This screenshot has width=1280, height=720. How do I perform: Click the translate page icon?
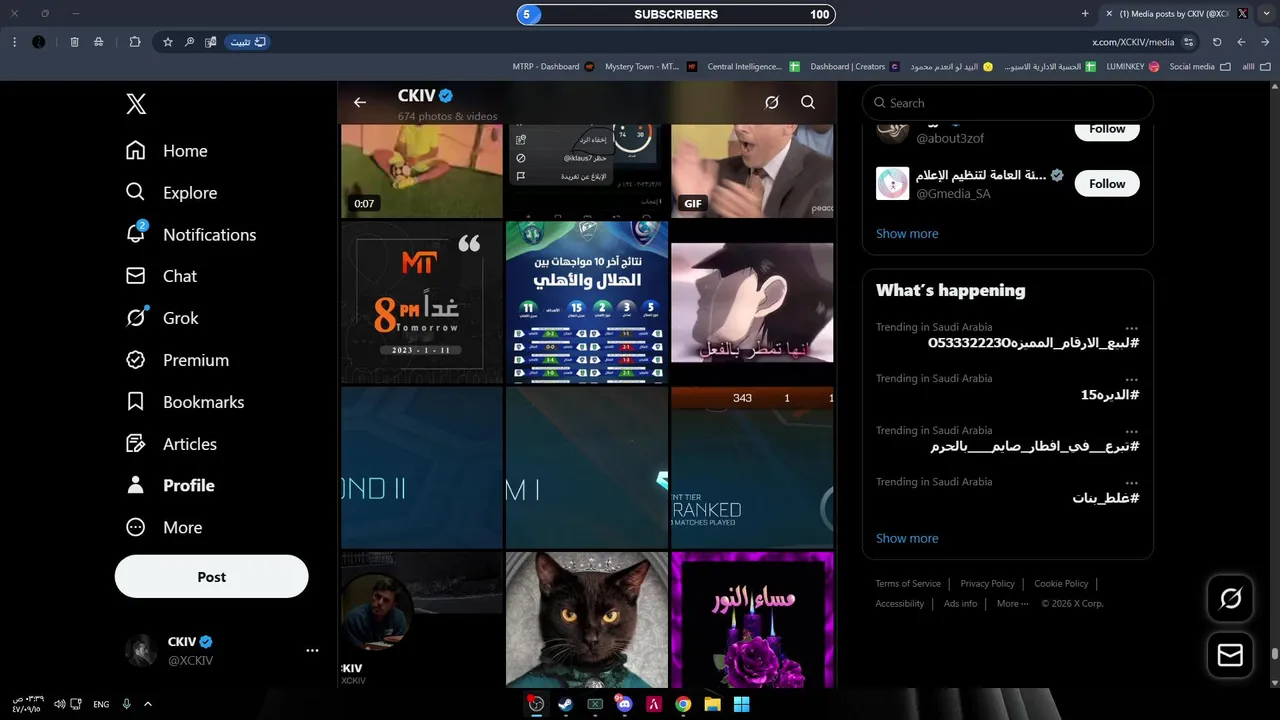(x=211, y=42)
